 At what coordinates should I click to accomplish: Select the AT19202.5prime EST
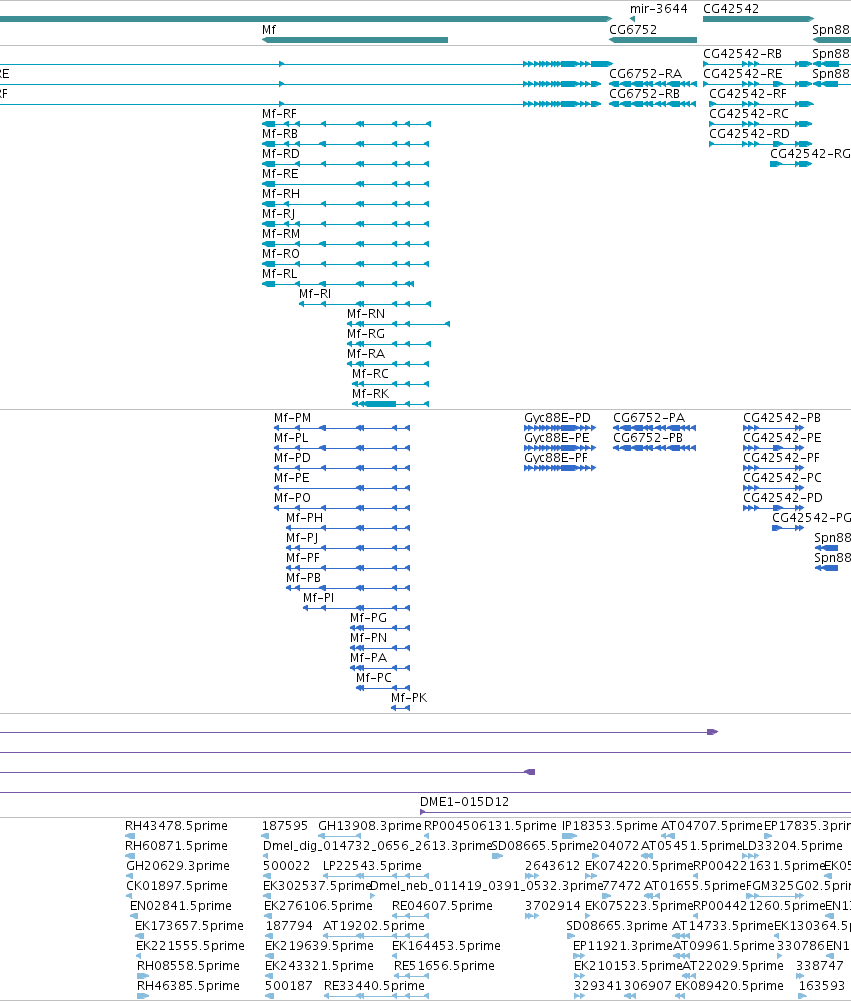point(376,937)
